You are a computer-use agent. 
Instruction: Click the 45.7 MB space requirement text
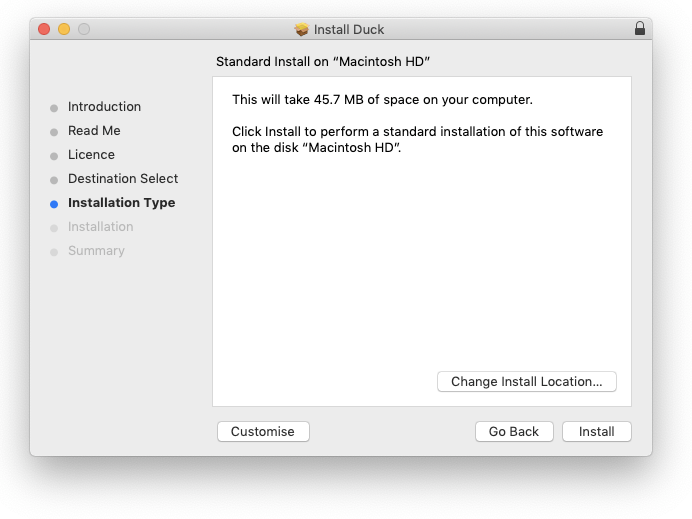tap(382, 100)
